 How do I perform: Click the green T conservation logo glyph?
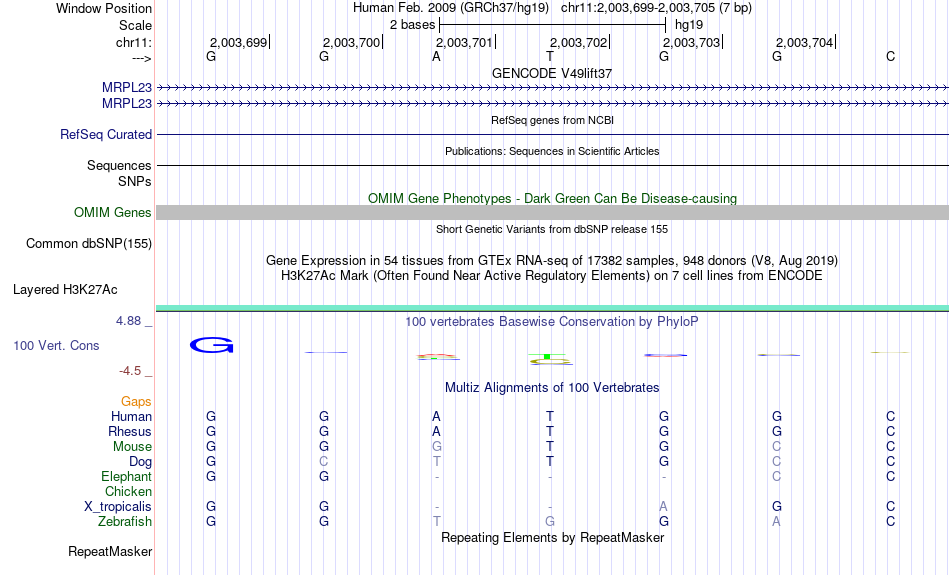click(x=547, y=356)
